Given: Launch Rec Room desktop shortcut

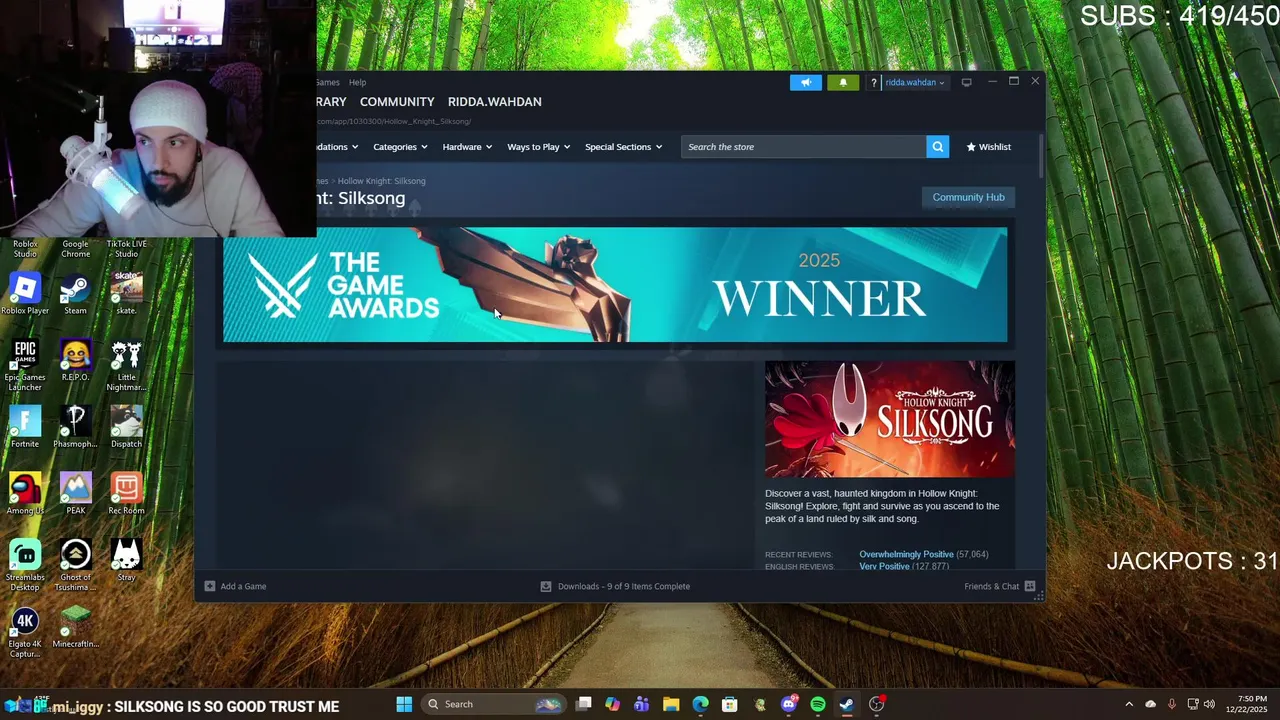Looking at the screenshot, I should point(126,495).
